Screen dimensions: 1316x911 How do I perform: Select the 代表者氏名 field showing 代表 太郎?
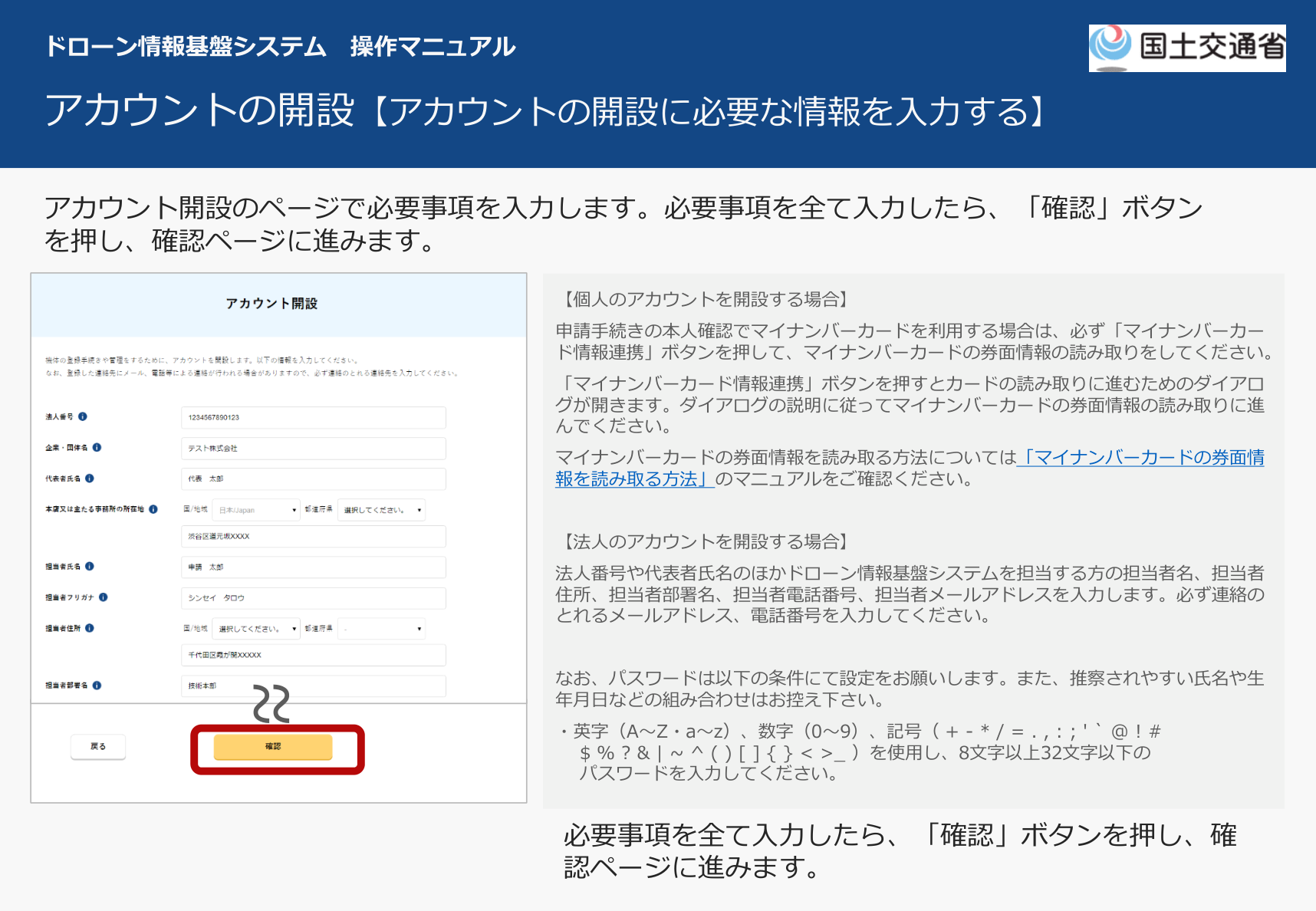point(314,479)
